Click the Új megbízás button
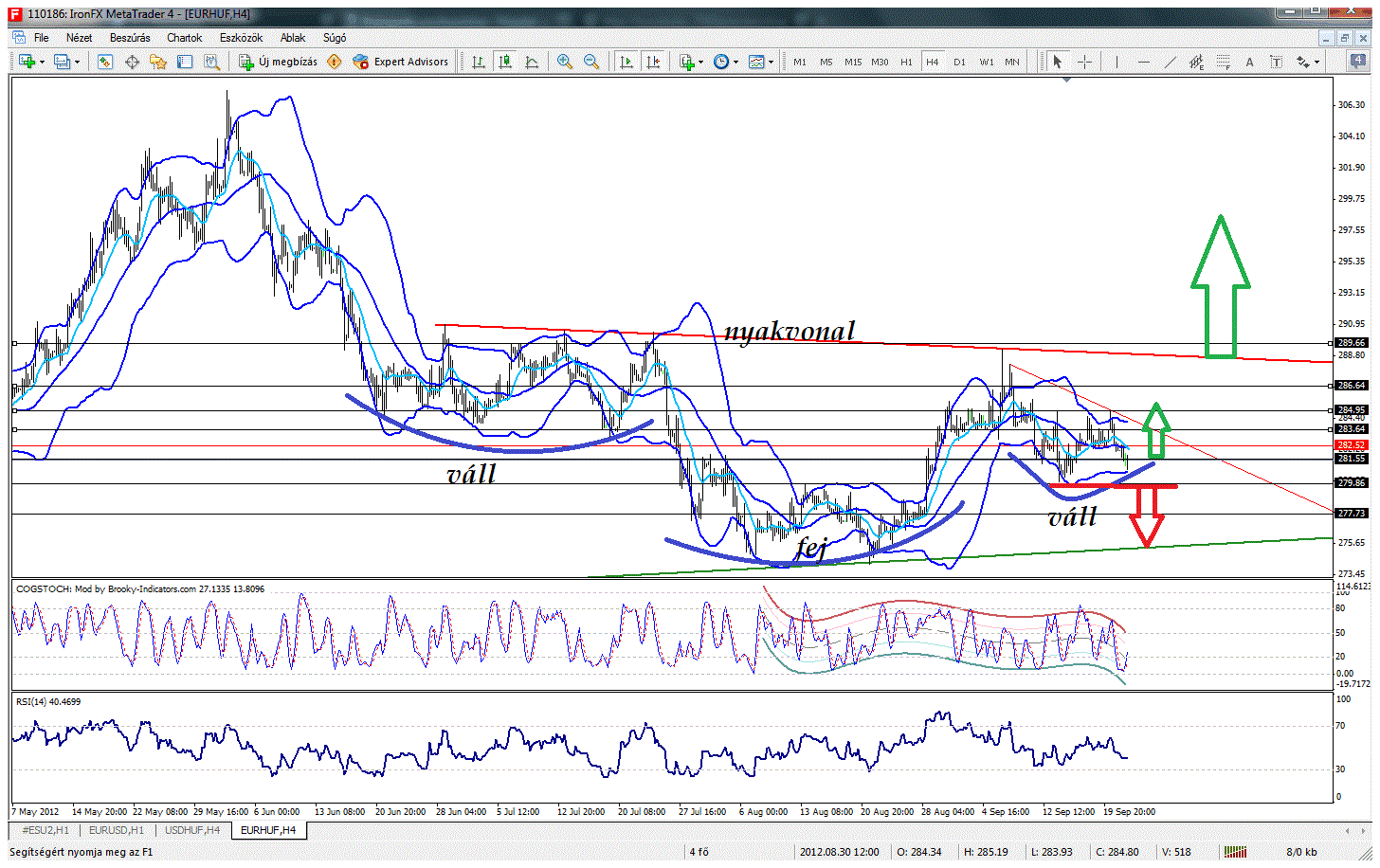Image resolution: width=1380 pixels, height=868 pixels. tap(279, 62)
